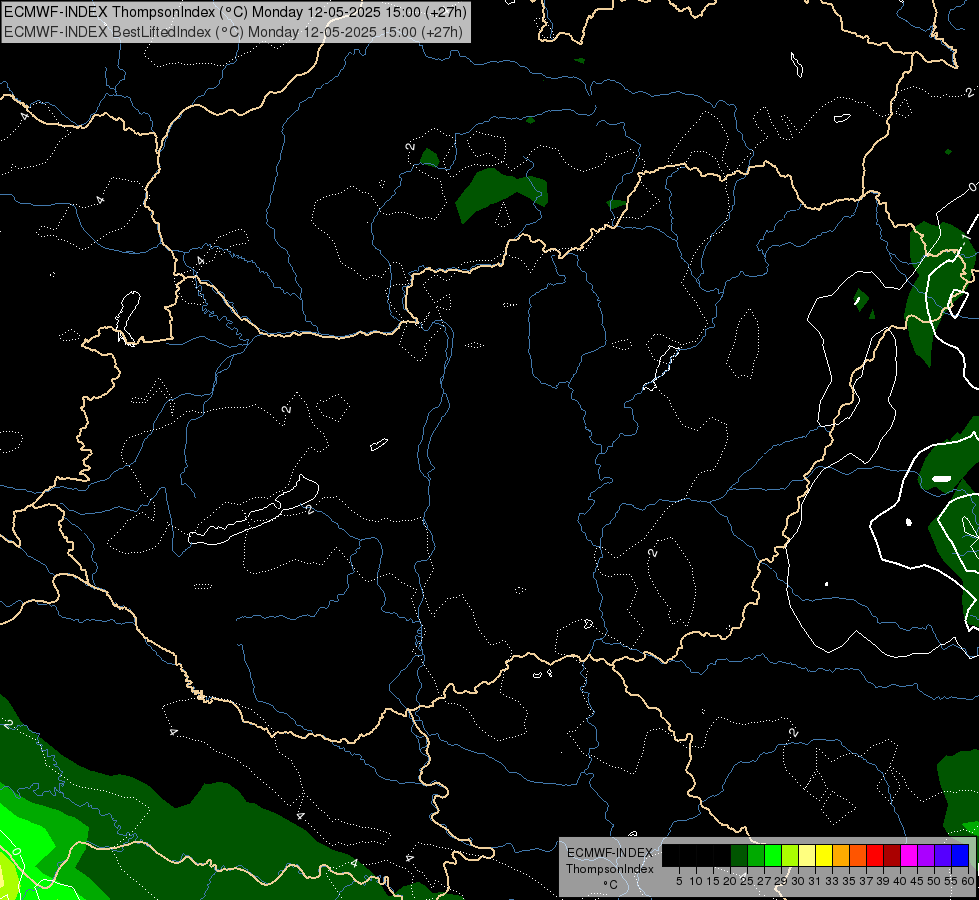Pick the purple 45–50 legend swatch

pyautogui.click(x=926, y=855)
